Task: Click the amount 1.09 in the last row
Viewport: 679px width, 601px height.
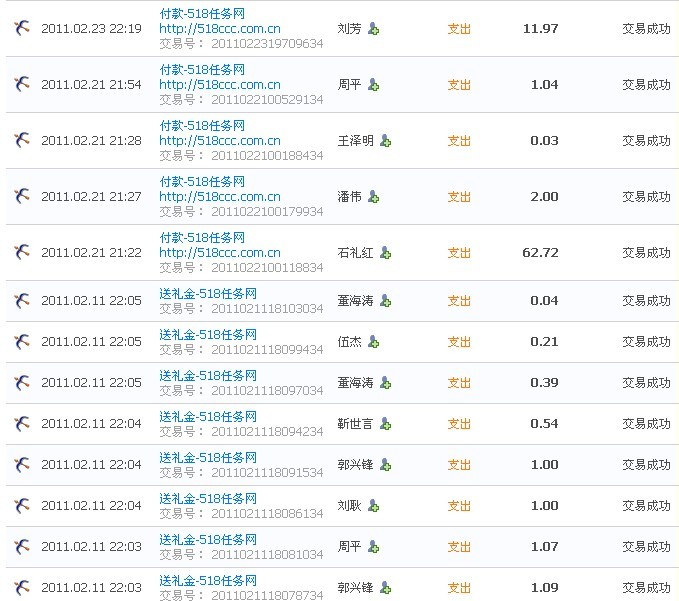Action: click(541, 588)
